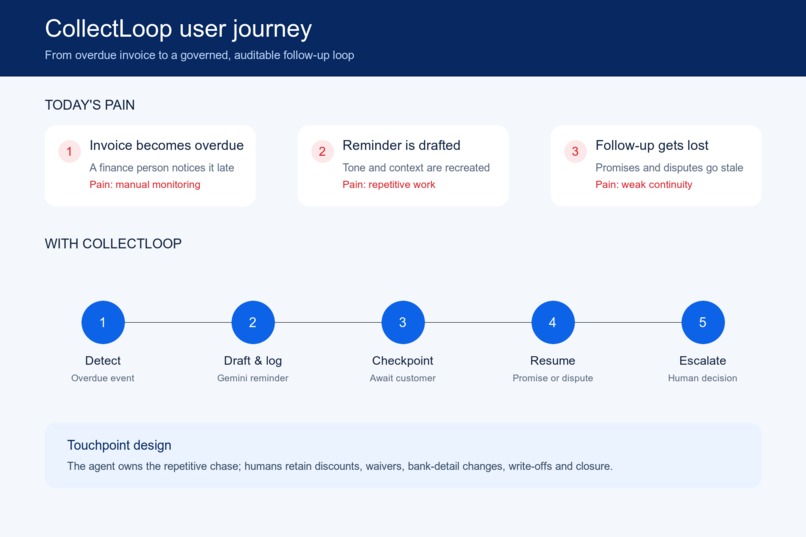Click 'Promises and disputes go stale' text
This screenshot has width=806, height=537.
[x=669, y=168]
